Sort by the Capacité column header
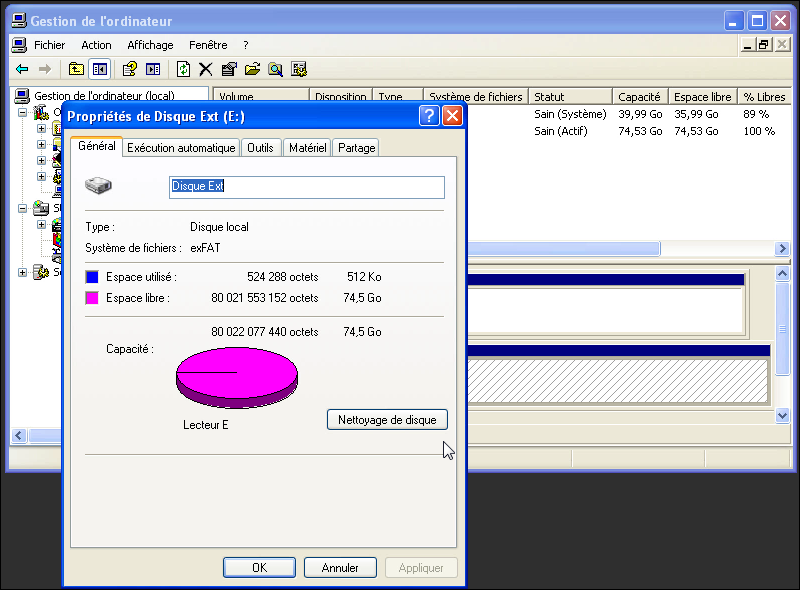Viewport: 800px width, 590px height. [x=640, y=96]
